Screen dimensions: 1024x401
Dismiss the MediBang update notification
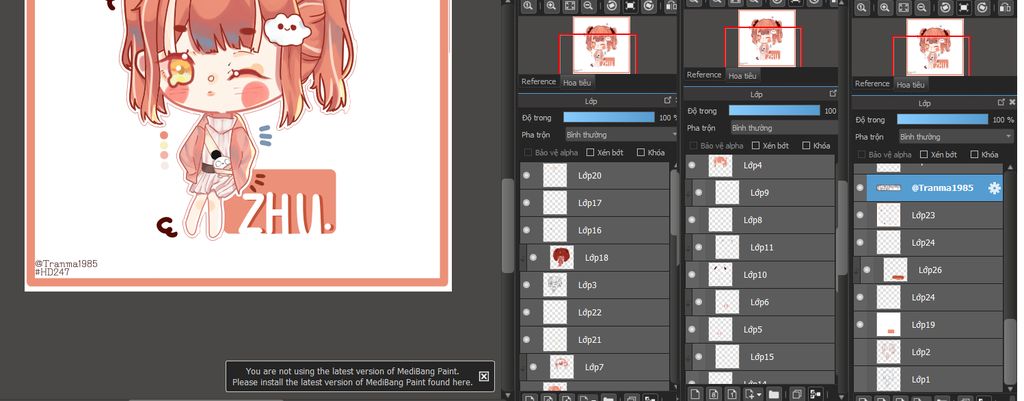coord(483,376)
